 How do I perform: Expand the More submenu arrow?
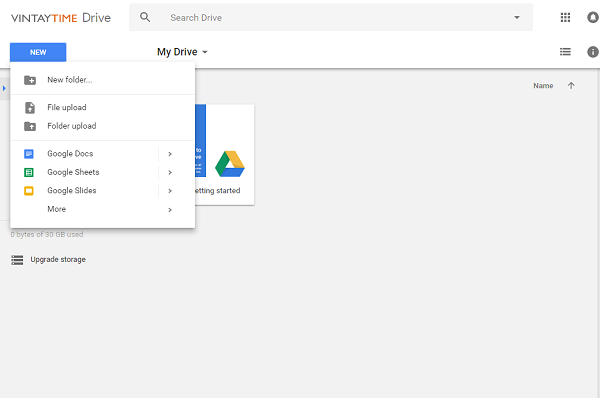click(x=170, y=210)
